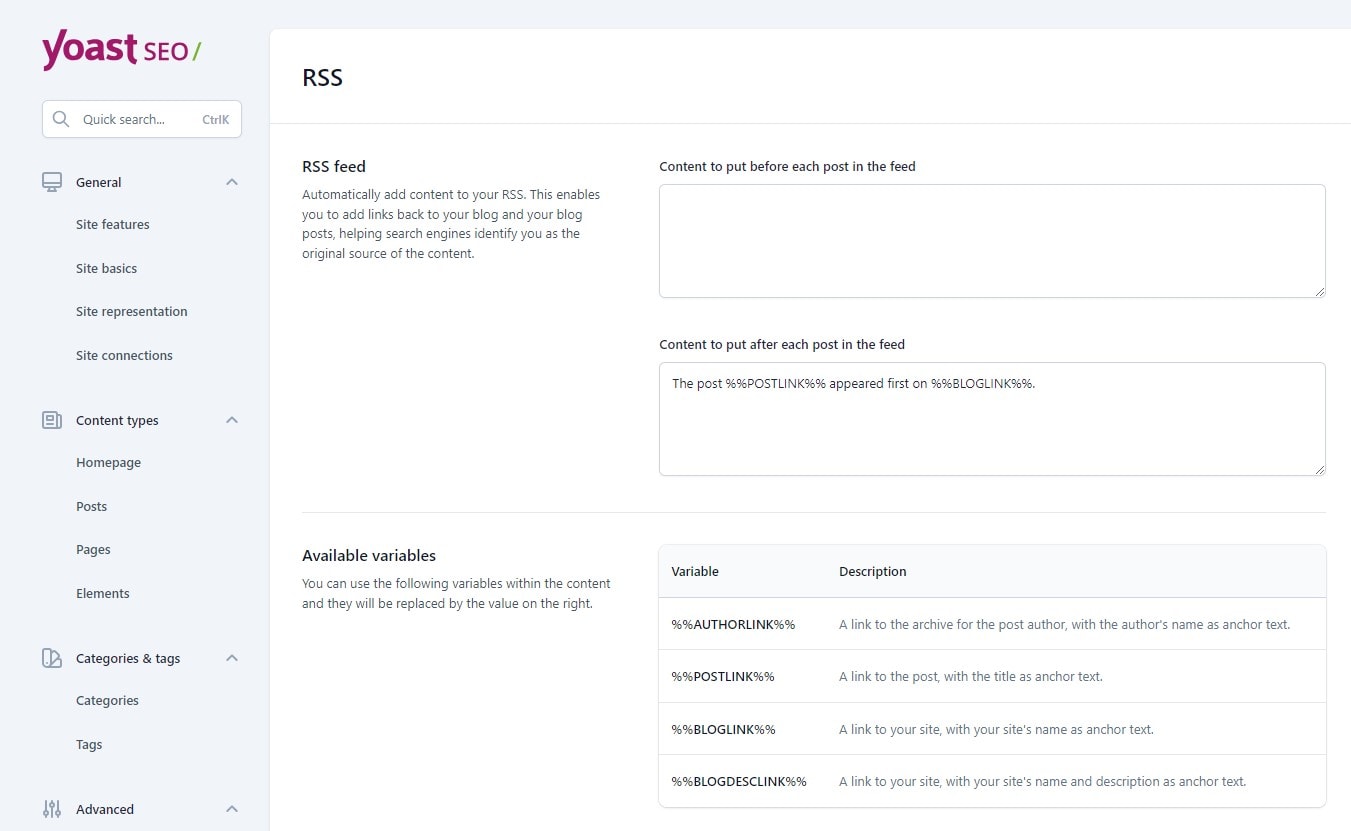Click the %%BLOGDESCLINK%% variable cell
1351x831 pixels.
739,782
